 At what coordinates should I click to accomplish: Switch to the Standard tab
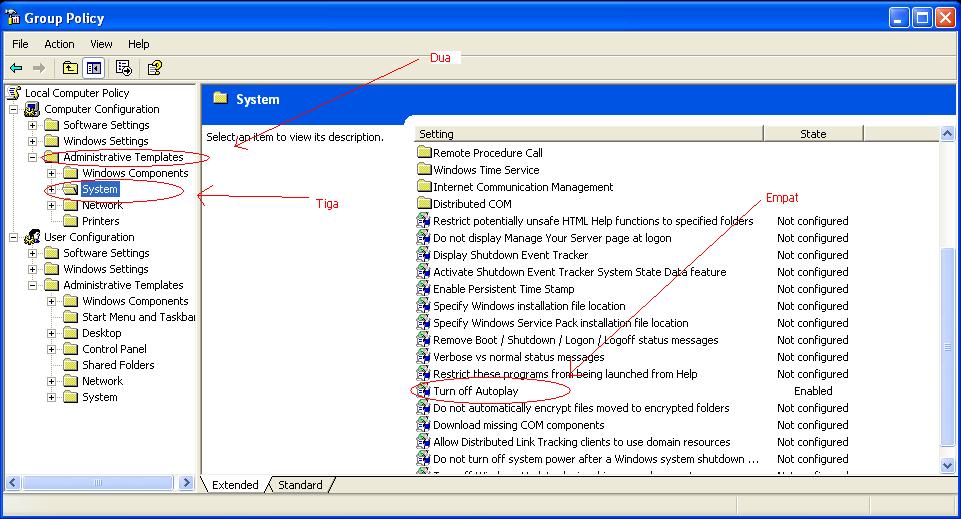[x=300, y=485]
